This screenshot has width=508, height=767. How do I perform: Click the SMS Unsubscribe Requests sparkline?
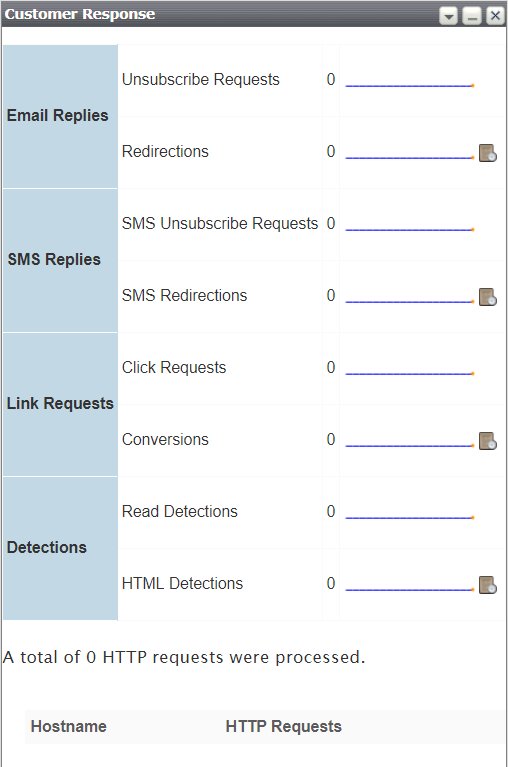coord(410,229)
